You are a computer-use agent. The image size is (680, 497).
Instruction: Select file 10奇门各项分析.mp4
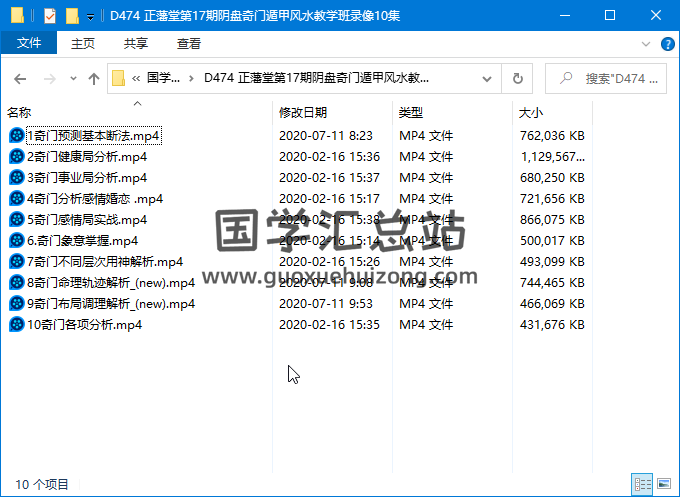point(85,325)
